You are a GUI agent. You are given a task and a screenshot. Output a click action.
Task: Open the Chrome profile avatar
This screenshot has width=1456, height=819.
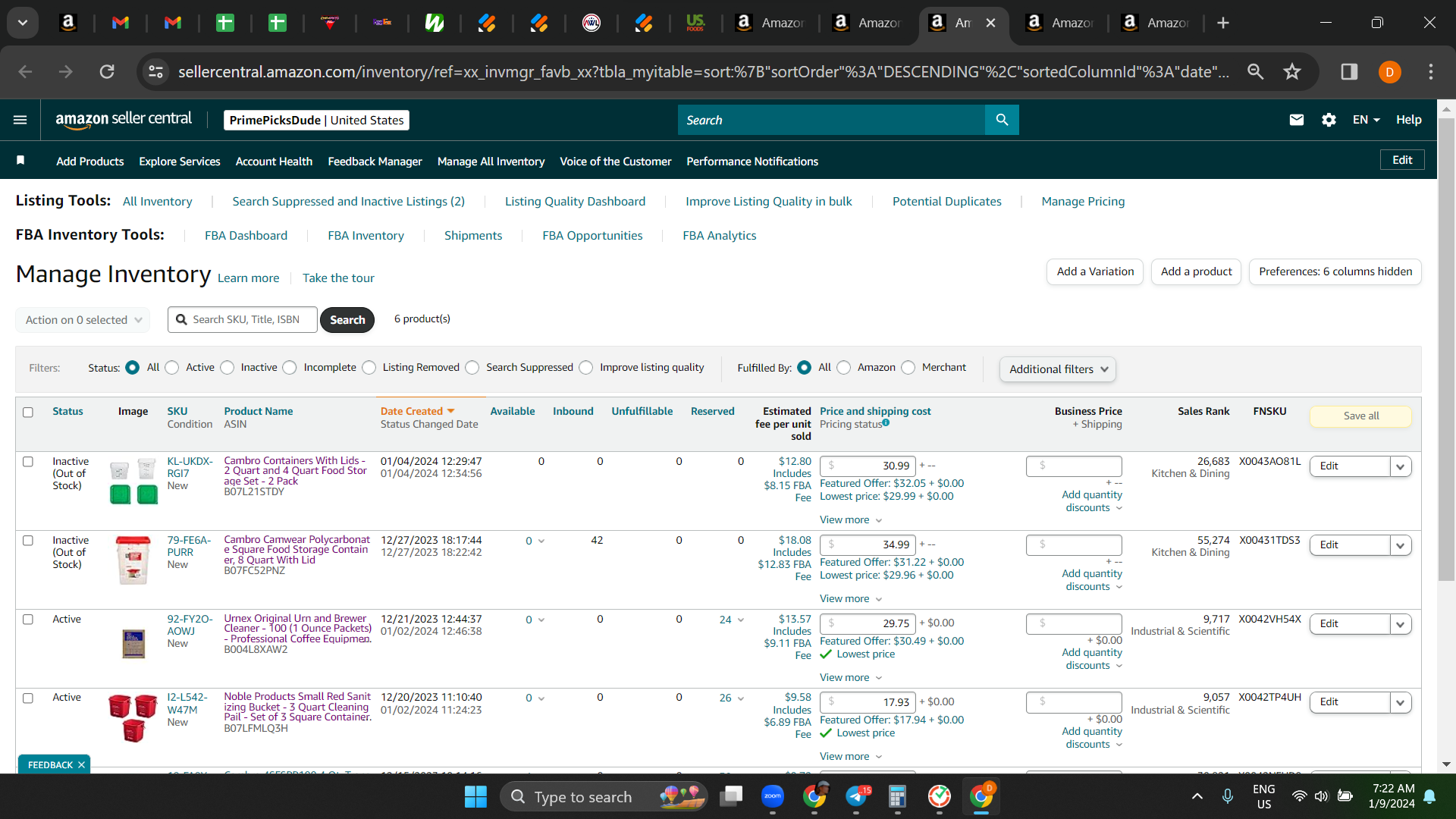(1389, 72)
